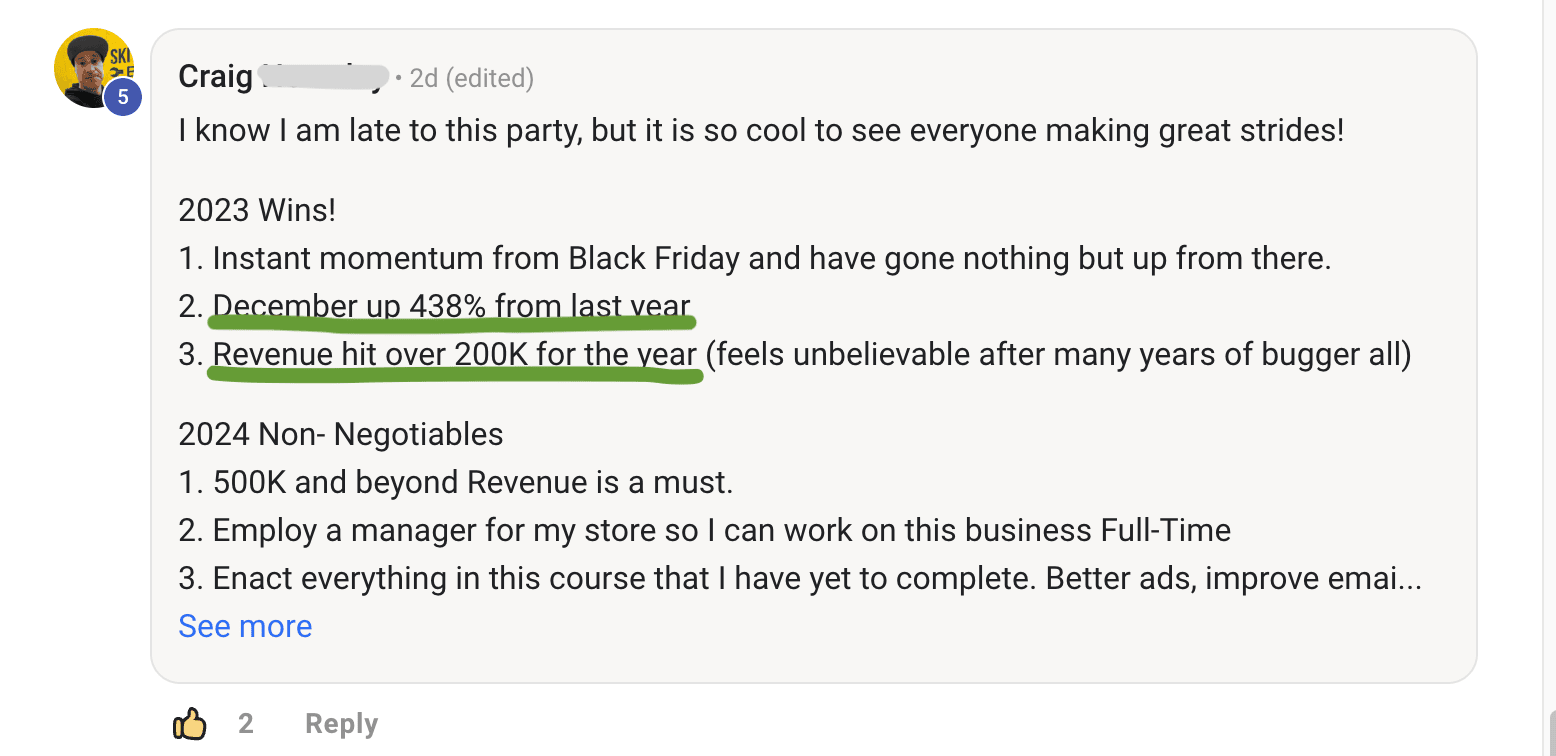Image resolution: width=1556 pixels, height=756 pixels.
Task: View who liked via the count 2
Action: [x=246, y=723]
